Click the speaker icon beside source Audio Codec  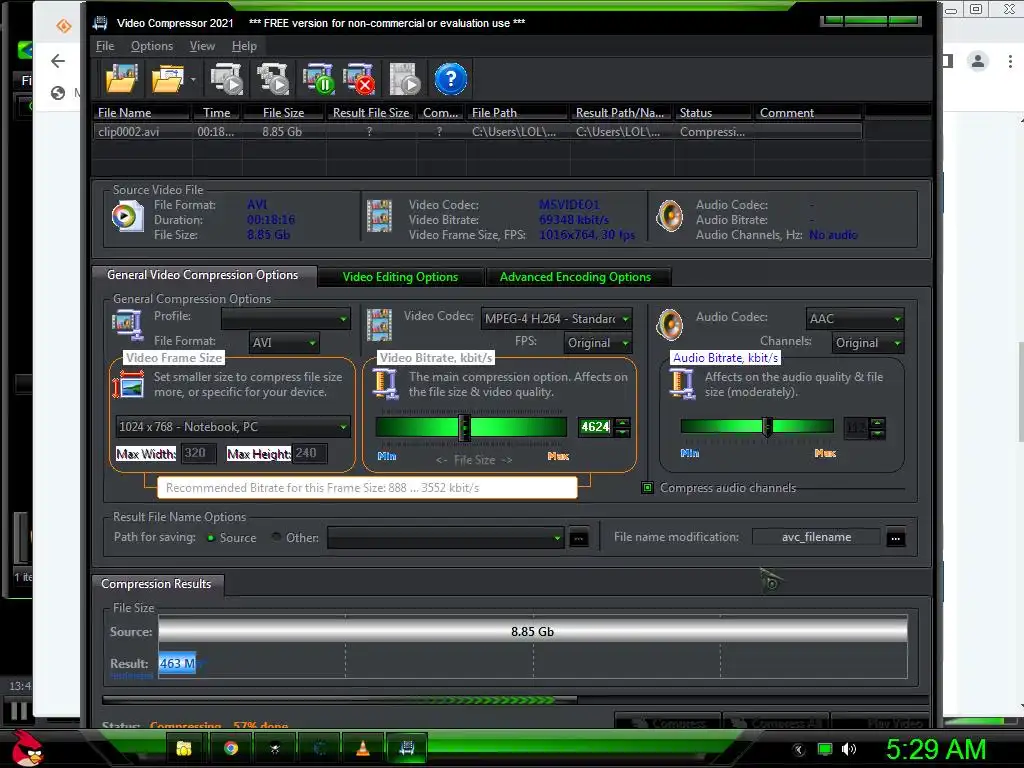pos(670,216)
